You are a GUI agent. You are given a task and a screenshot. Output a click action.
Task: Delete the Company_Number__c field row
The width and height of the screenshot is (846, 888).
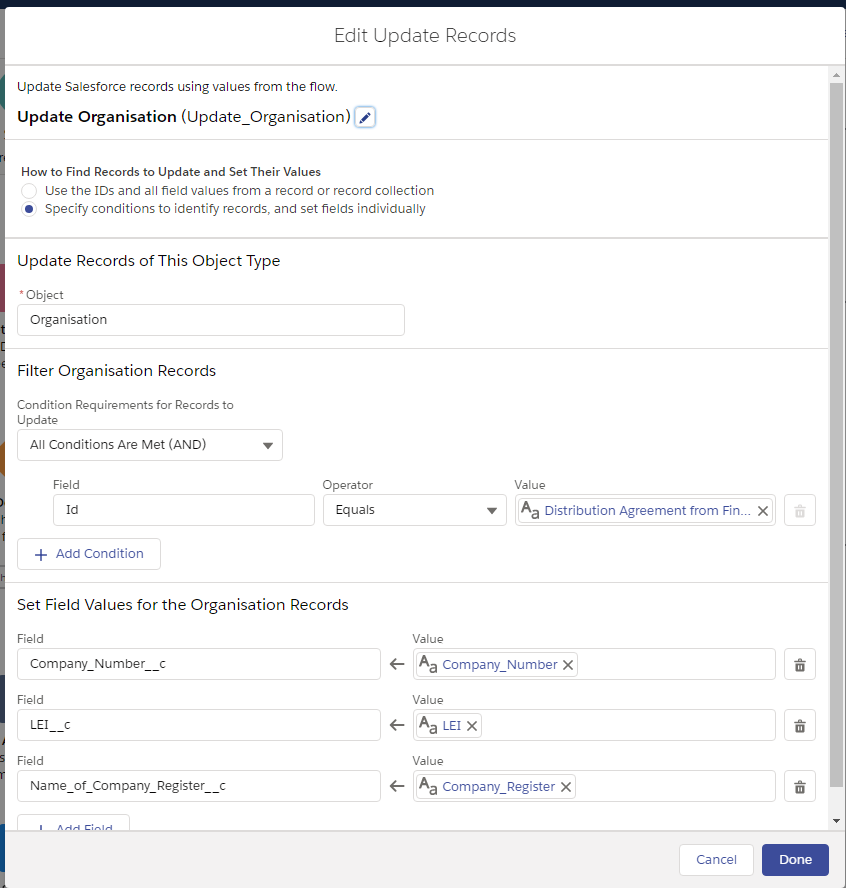tap(799, 665)
